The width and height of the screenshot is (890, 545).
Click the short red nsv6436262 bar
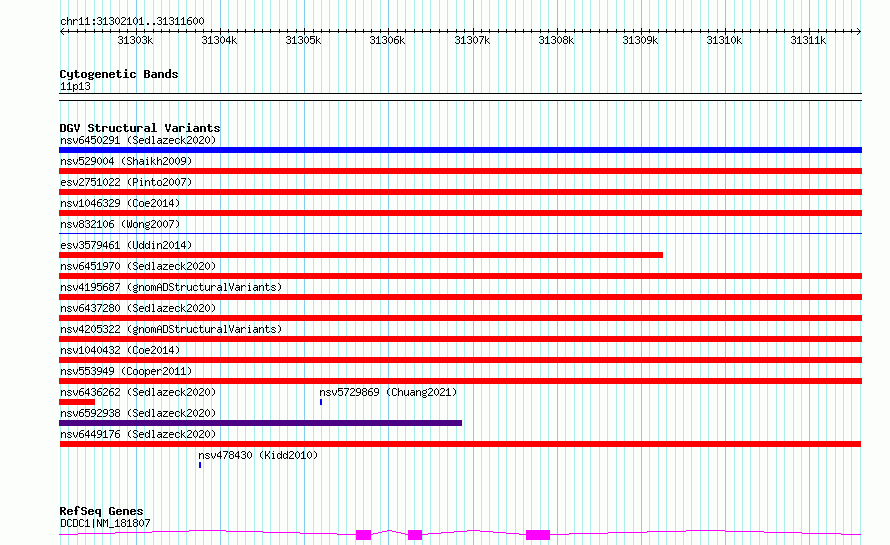click(x=77, y=402)
